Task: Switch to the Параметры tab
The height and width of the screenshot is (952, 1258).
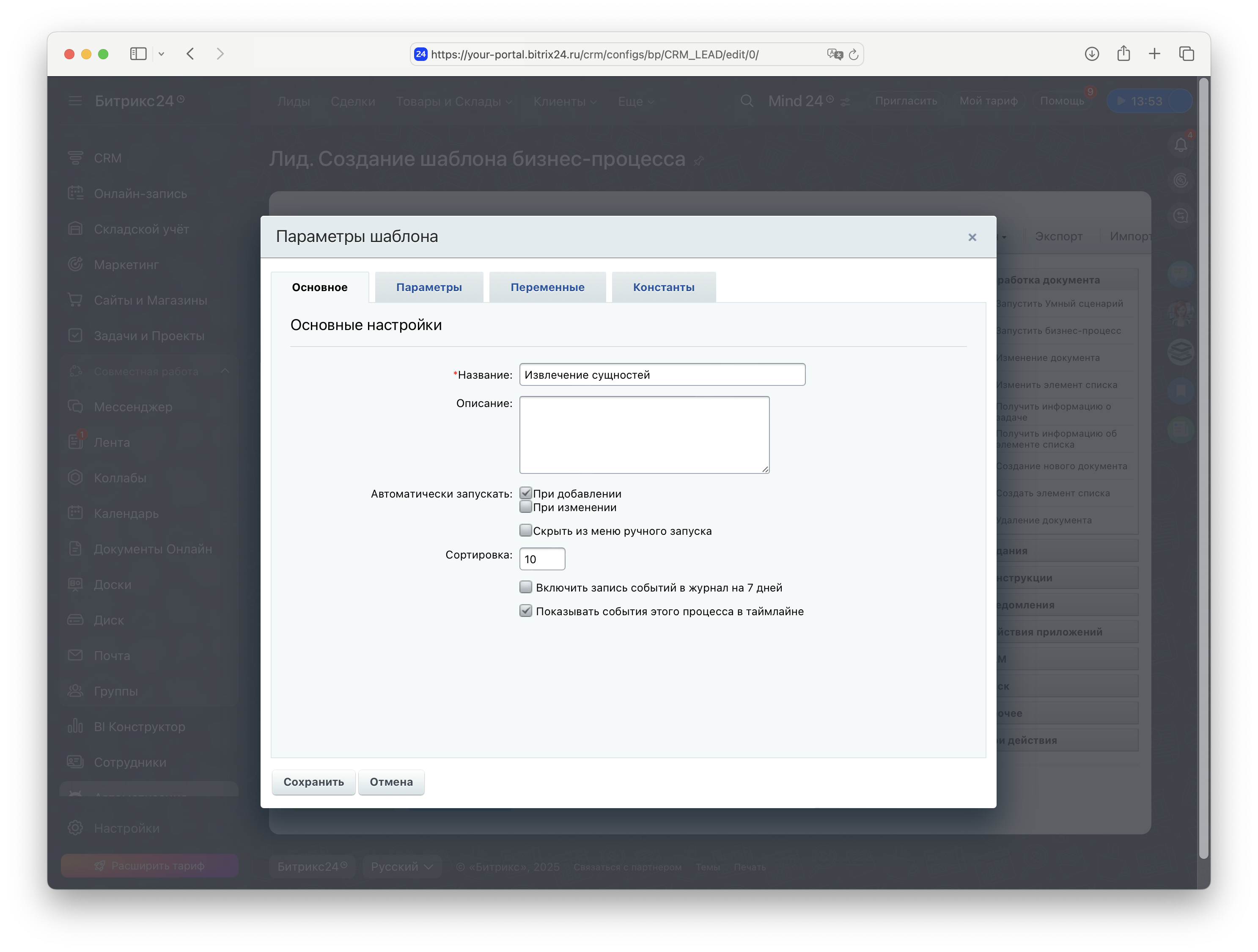Action: [x=429, y=287]
